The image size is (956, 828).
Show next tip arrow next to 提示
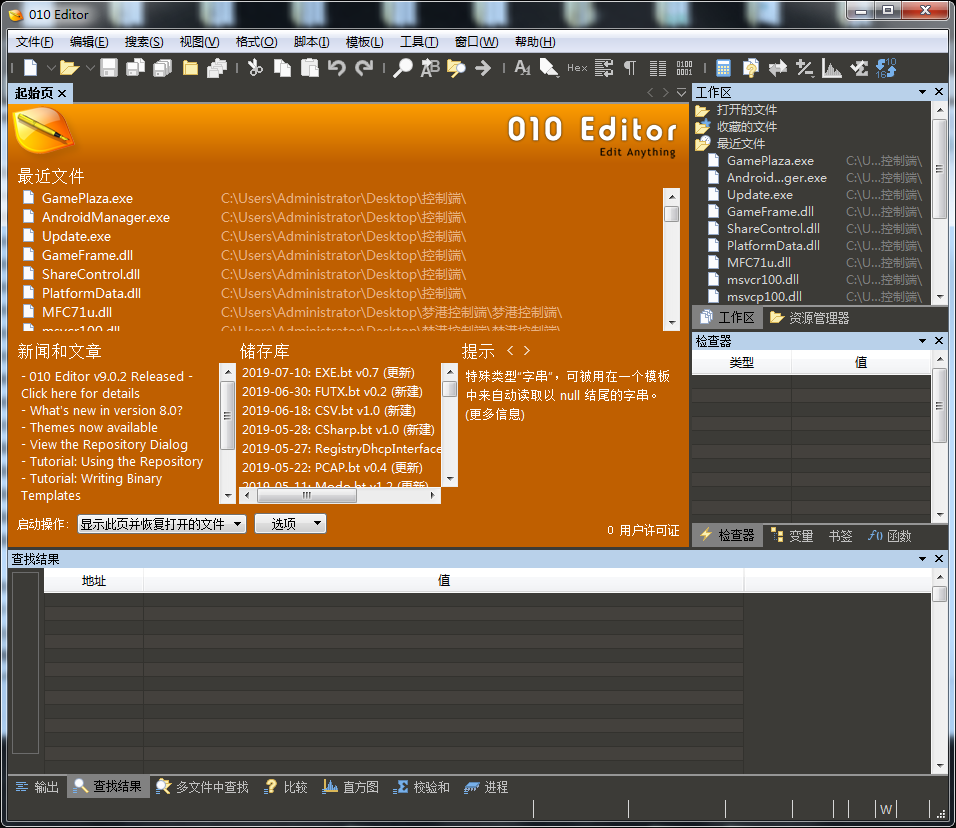pyautogui.click(x=527, y=351)
